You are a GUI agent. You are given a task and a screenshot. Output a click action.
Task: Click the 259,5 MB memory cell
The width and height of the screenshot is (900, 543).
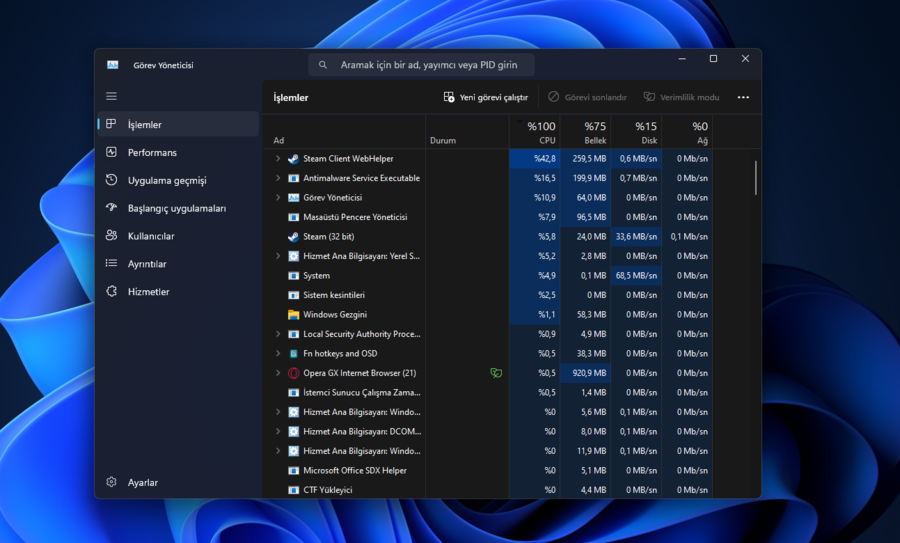coord(585,159)
